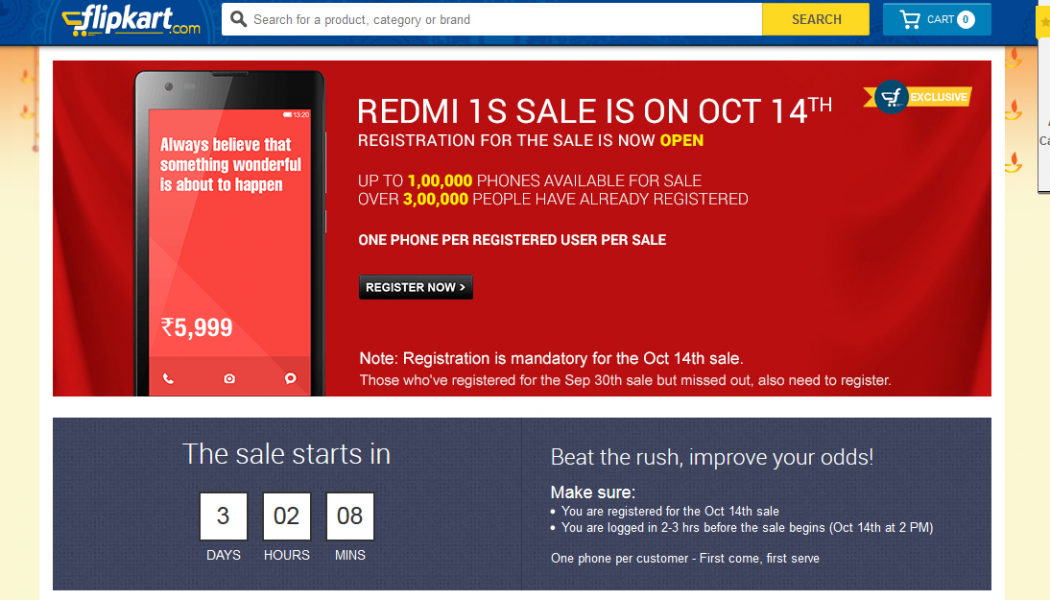The image size is (1050, 600).
Task: Click the Flipkart Exclusive ribbon badge
Action: [x=917, y=97]
